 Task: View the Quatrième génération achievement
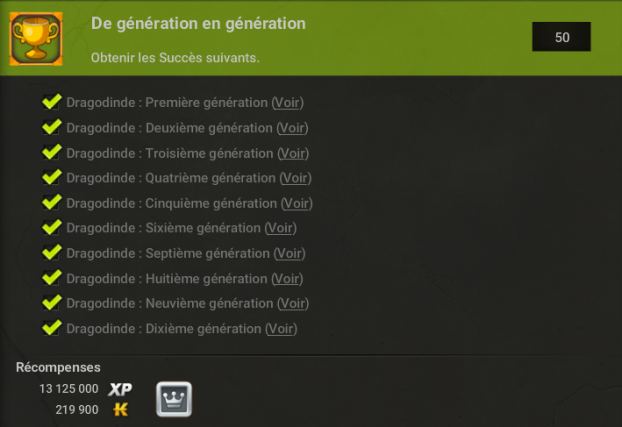(296, 178)
